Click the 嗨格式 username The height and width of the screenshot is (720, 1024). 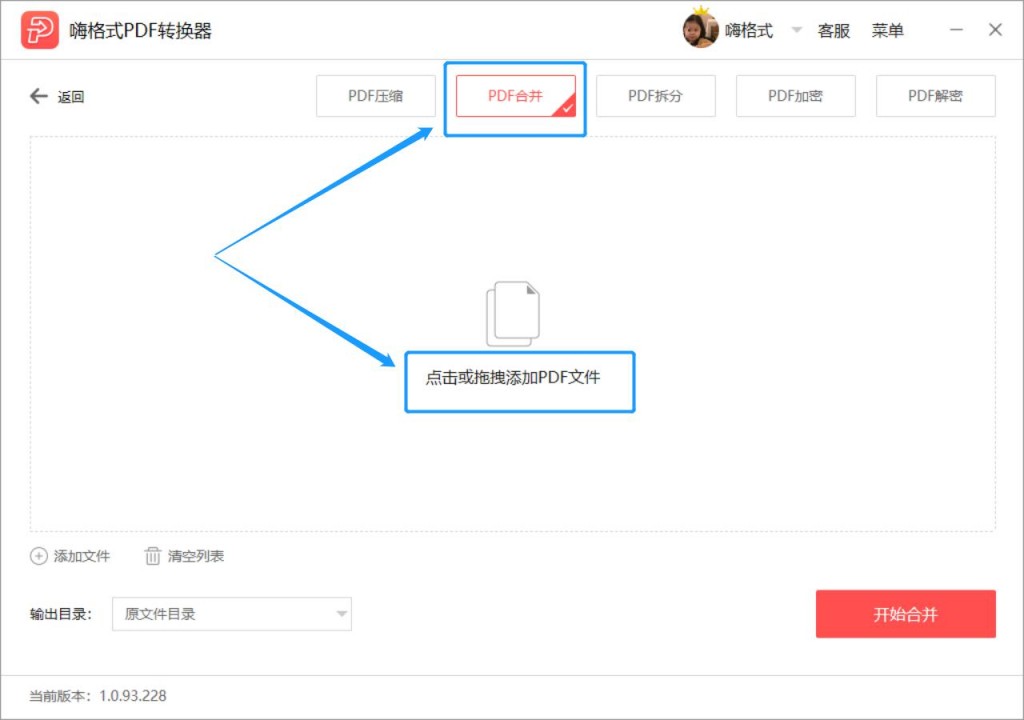(x=749, y=31)
